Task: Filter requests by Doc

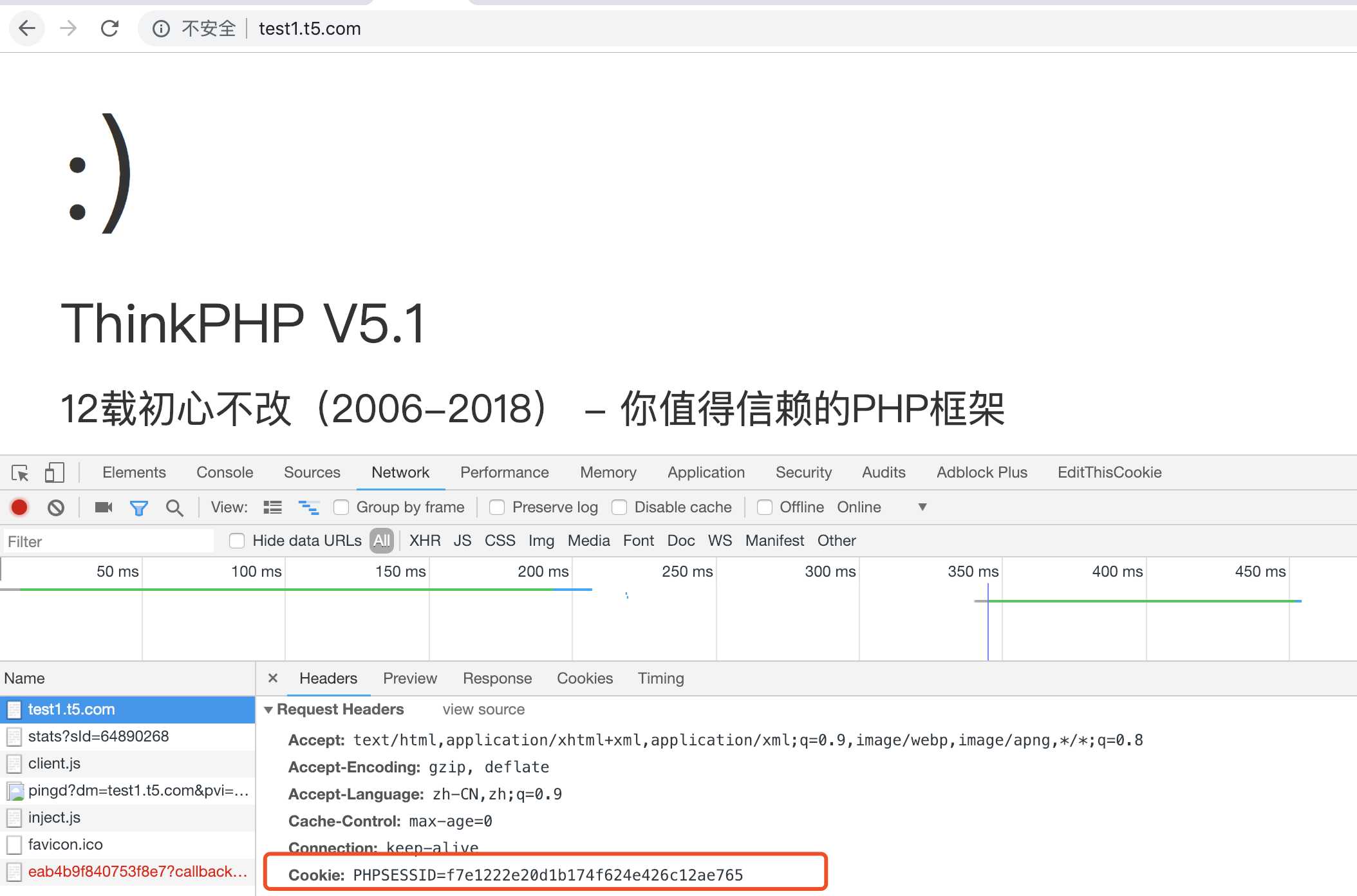Action: coord(681,541)
